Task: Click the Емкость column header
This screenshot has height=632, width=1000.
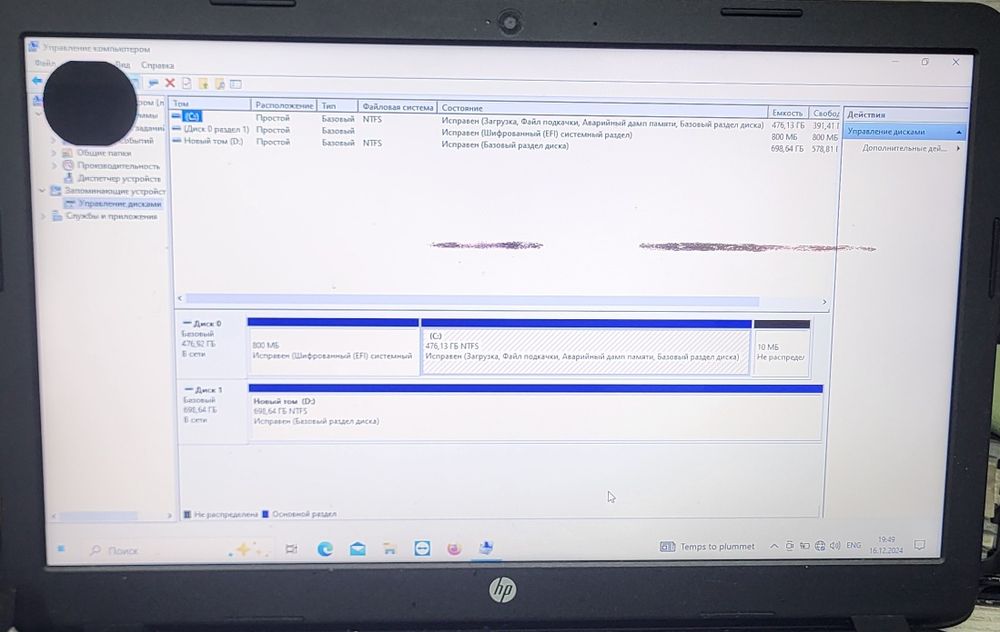Action: point(788,113)
